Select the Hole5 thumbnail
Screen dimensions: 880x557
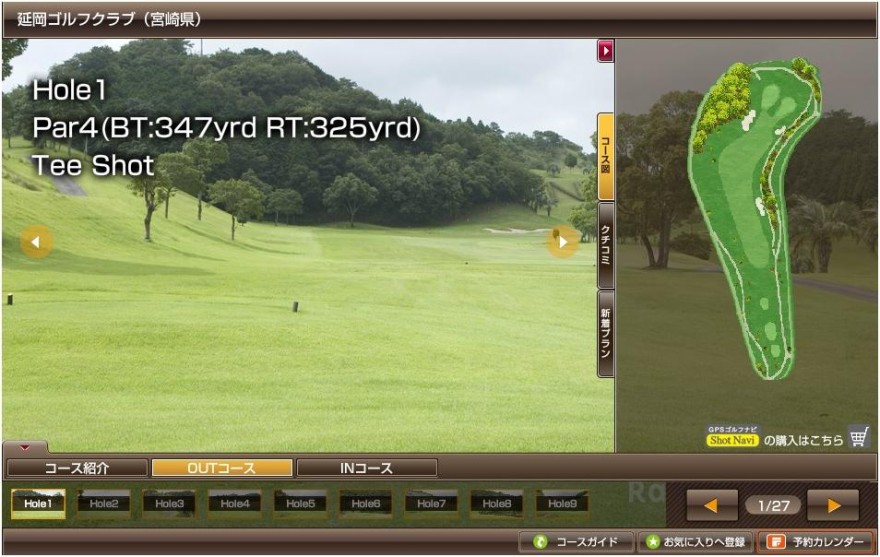click(x=300, y=504)
